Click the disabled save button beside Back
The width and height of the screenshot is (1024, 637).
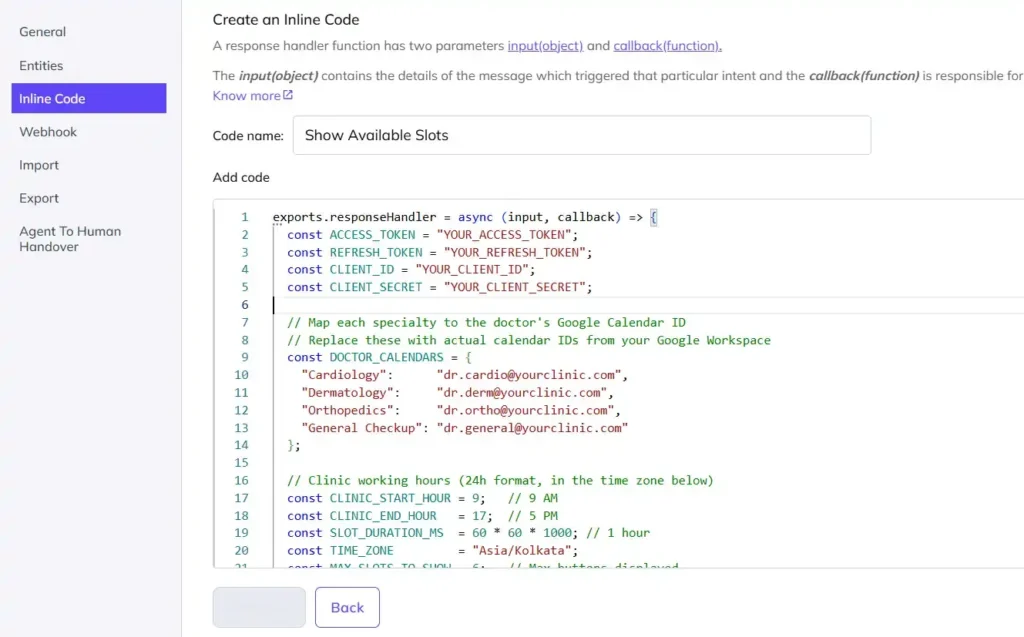pos(258,607)
